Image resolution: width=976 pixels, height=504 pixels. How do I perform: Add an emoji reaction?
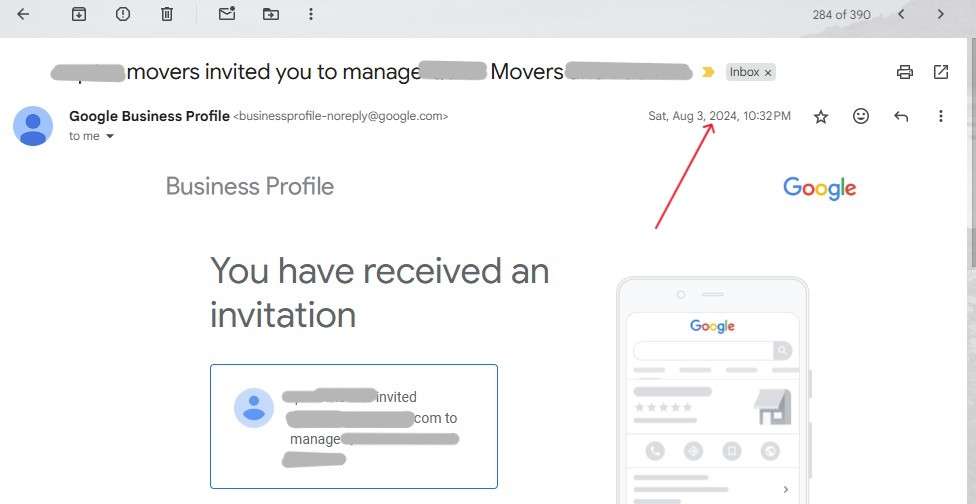coord(861,116)
